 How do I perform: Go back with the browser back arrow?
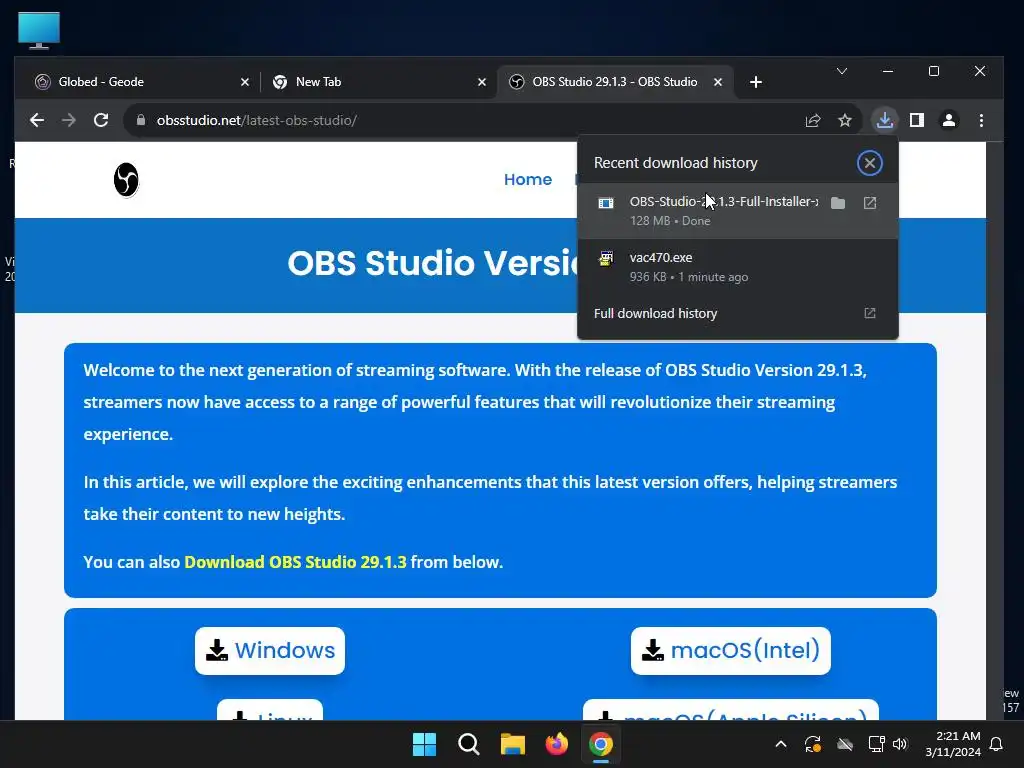[x=37, y=120]
